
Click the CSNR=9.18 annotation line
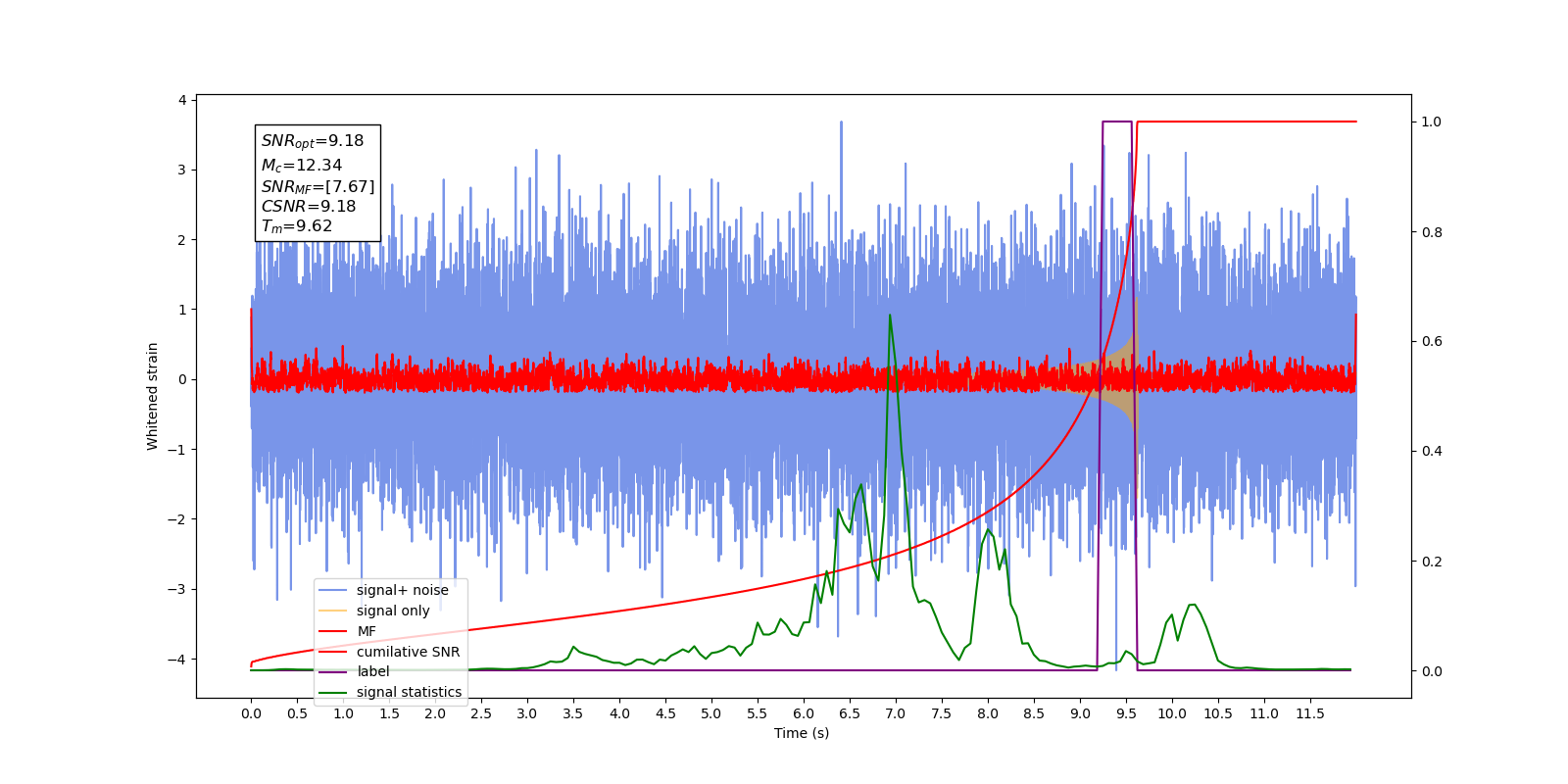(309, 206)
